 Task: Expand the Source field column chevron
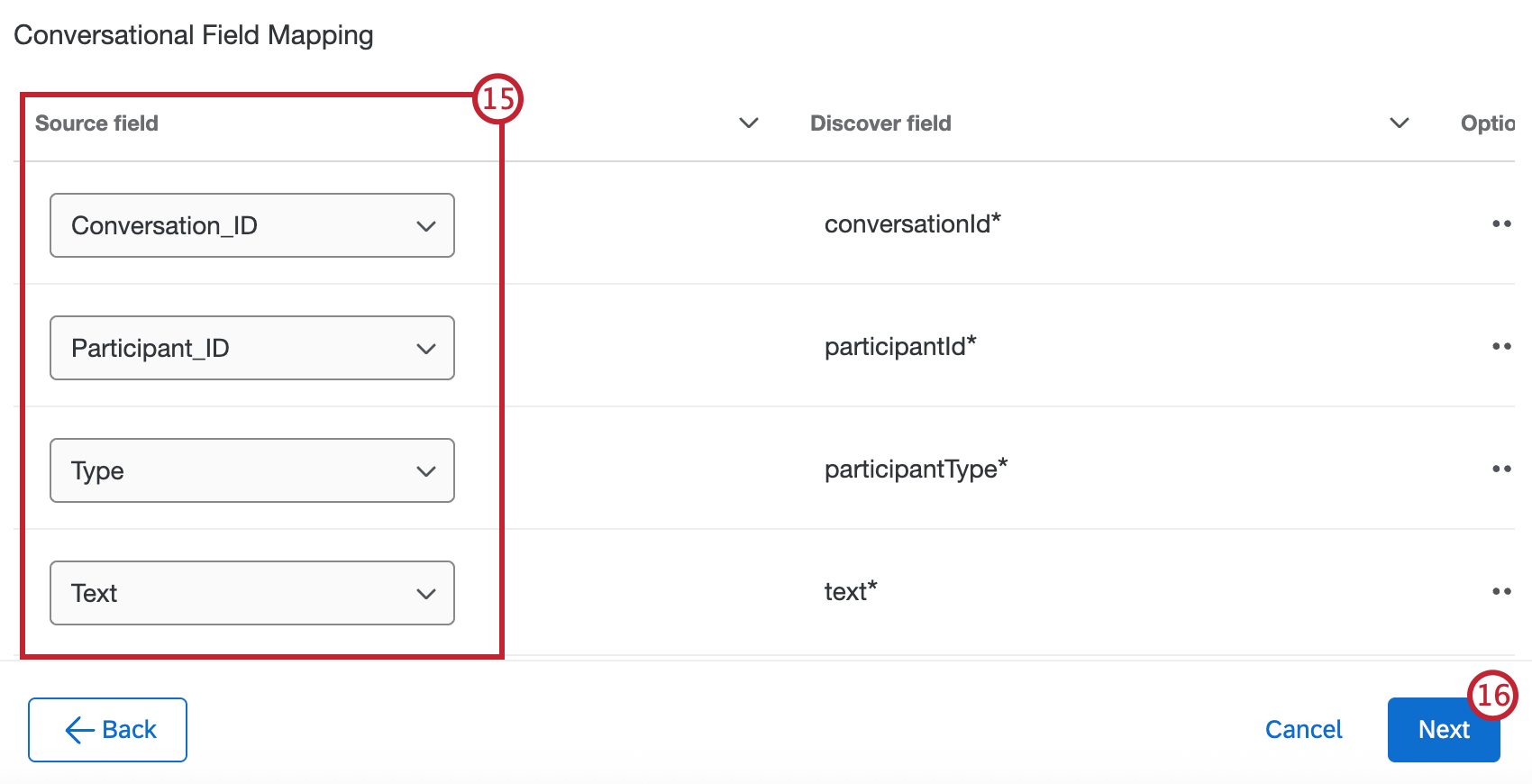[x=748, y=123]
